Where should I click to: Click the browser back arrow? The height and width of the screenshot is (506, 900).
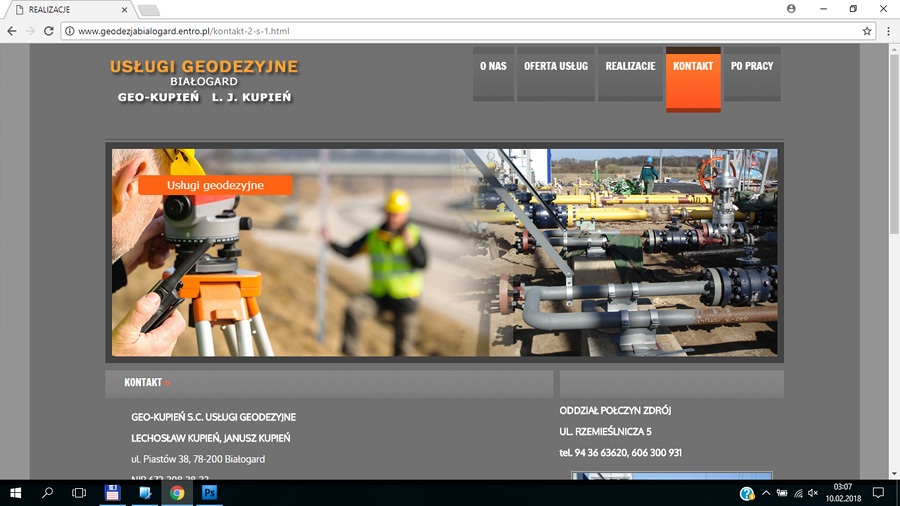click(12, 31)
